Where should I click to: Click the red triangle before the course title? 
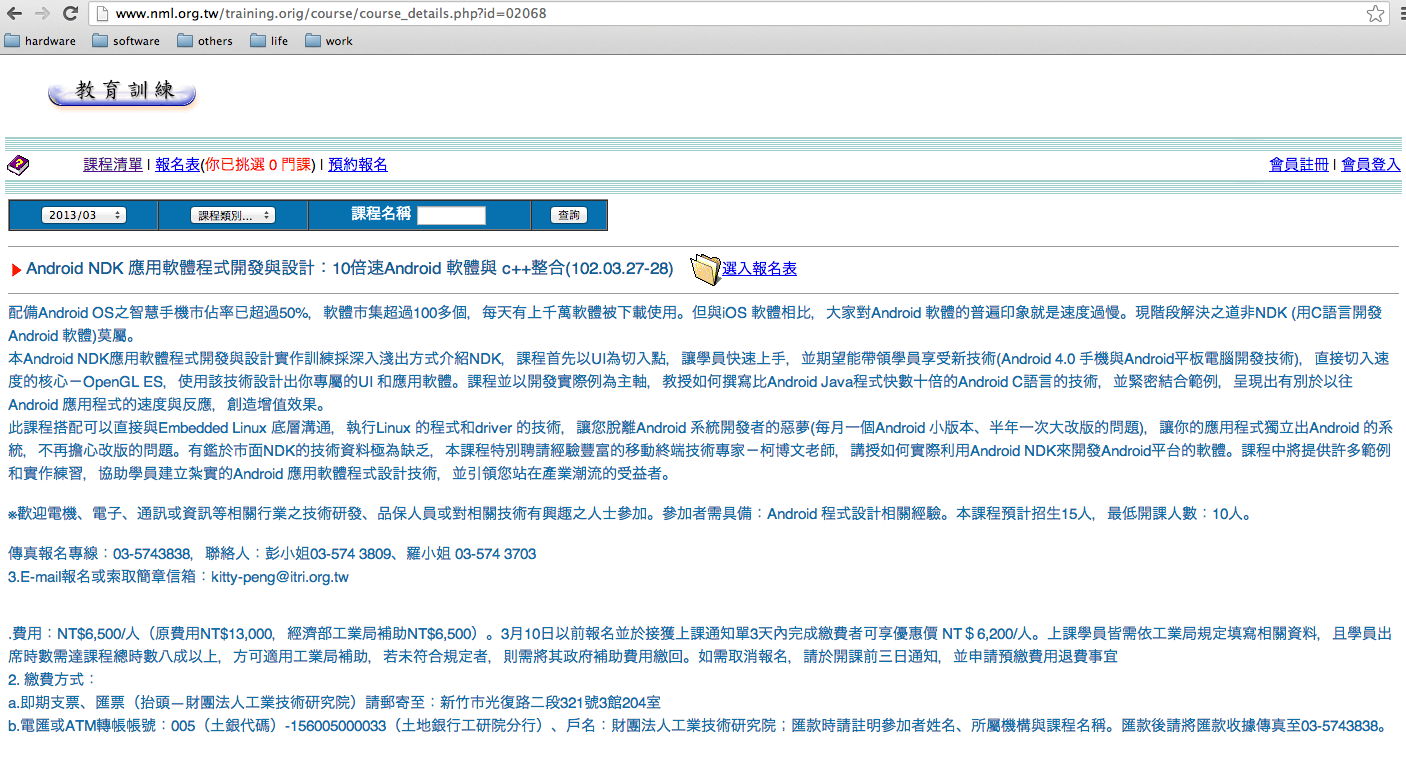[16, 270]
